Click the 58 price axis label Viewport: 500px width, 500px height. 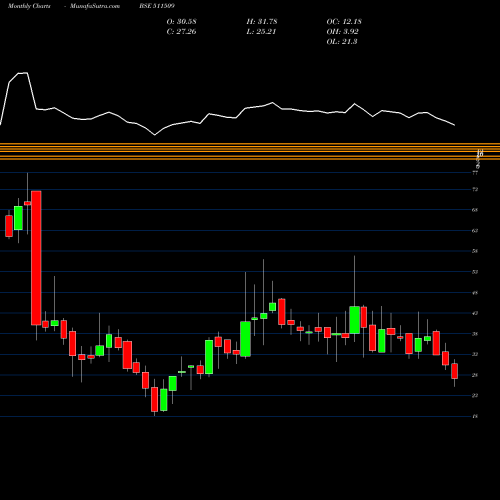click(475, 251)
